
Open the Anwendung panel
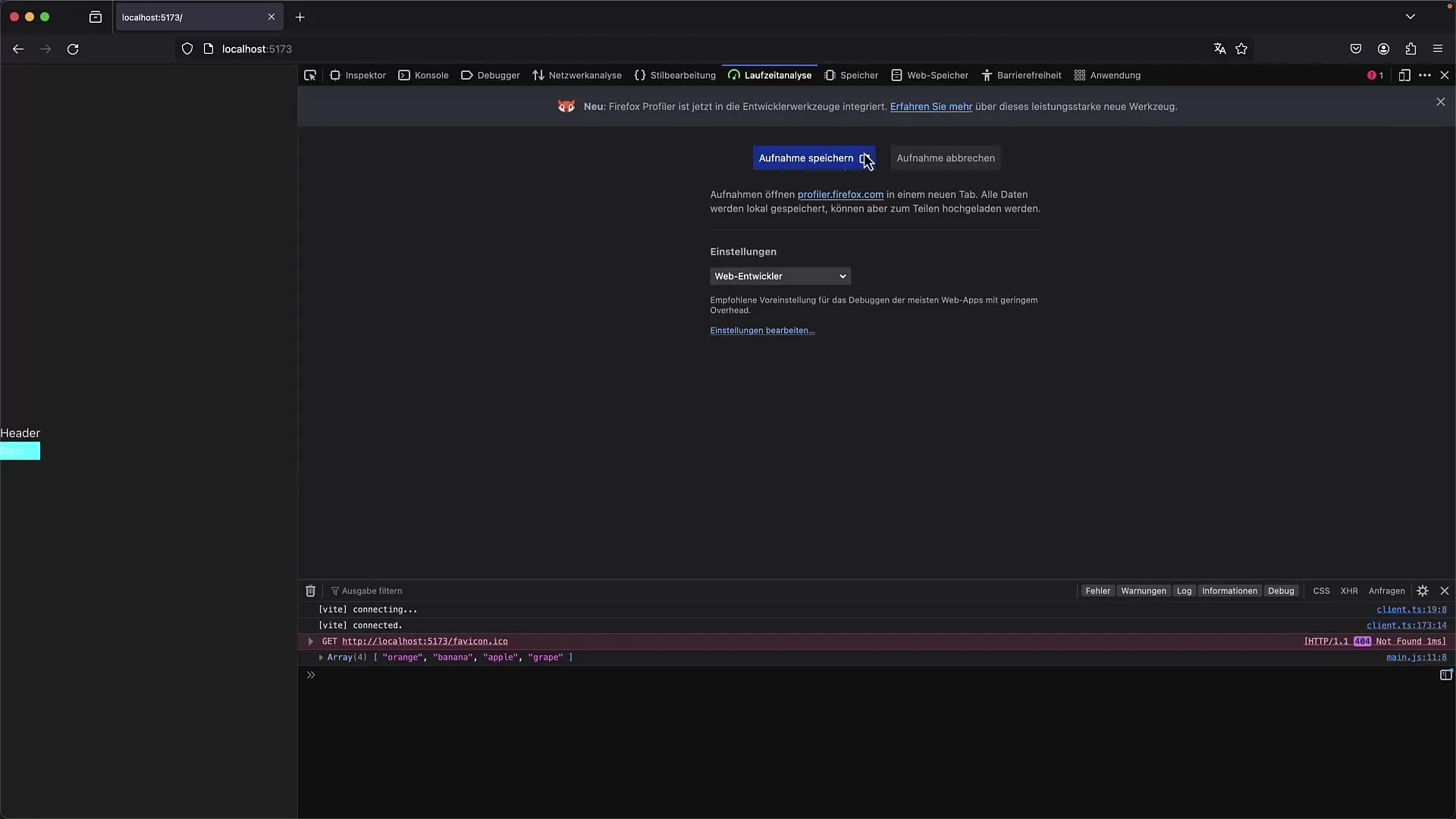(x=1115, y=75)
